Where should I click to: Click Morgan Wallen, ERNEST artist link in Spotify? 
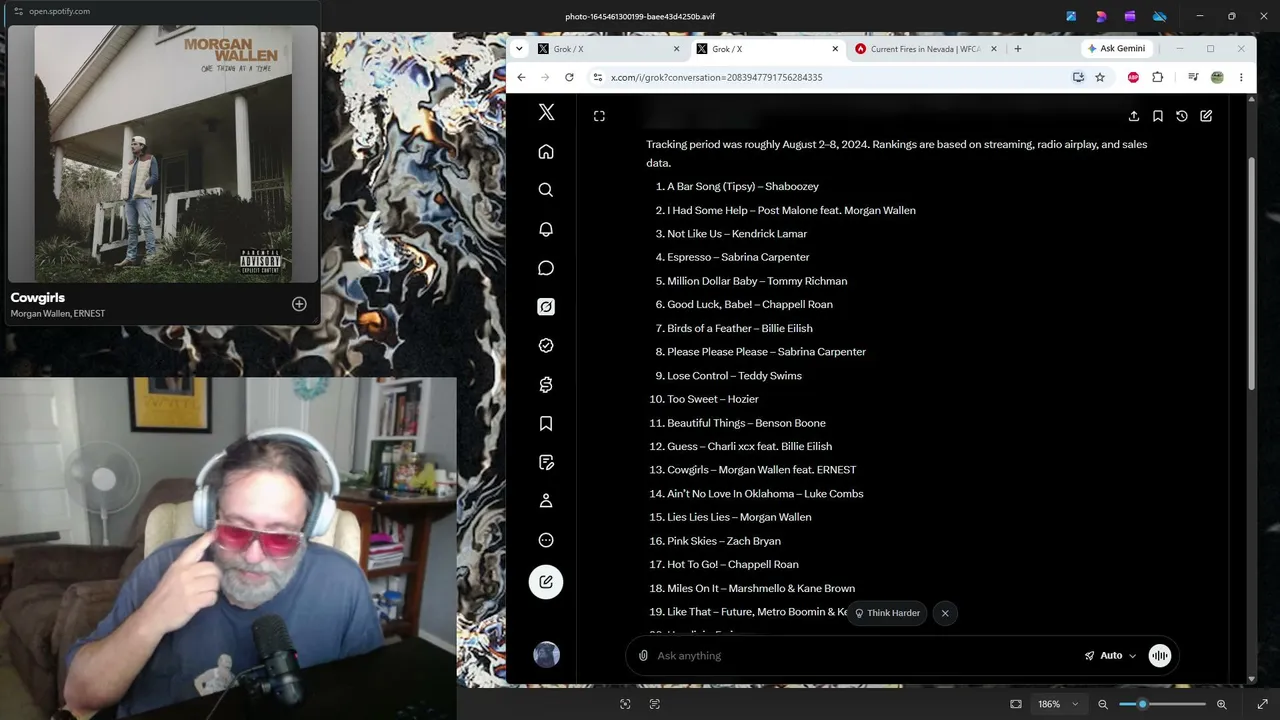click(x=58, y=313)
